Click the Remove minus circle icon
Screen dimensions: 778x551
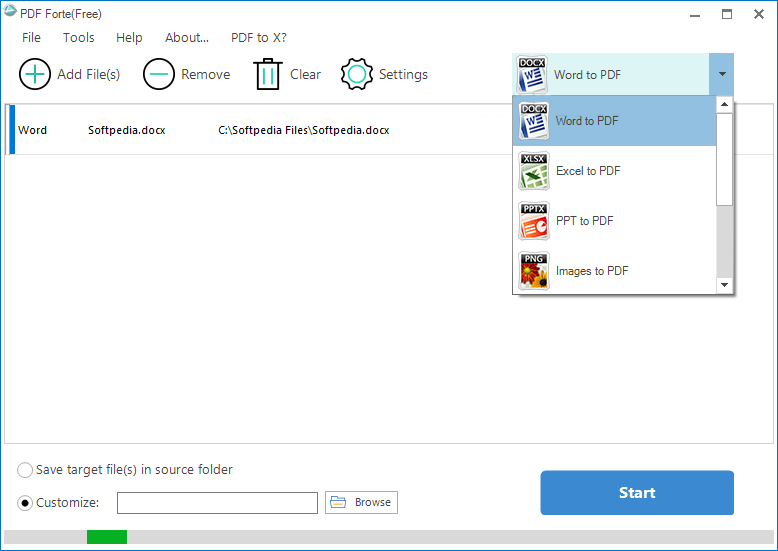click(x=159, y=74)
